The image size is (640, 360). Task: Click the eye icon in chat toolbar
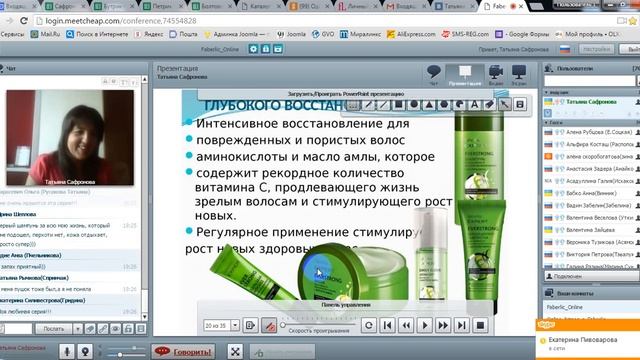point(116,329)
